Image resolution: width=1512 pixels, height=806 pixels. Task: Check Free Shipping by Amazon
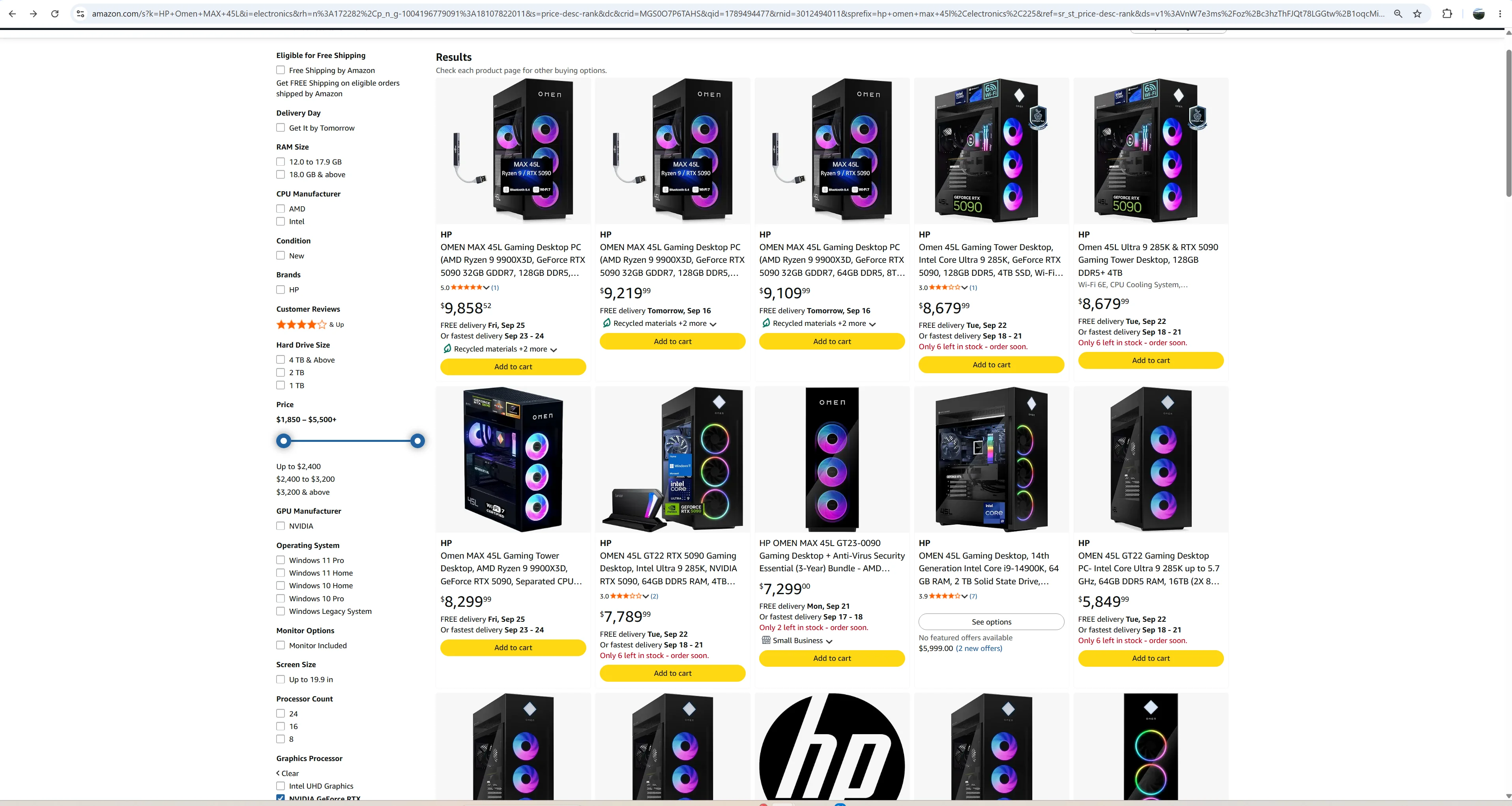click(281, 71)
